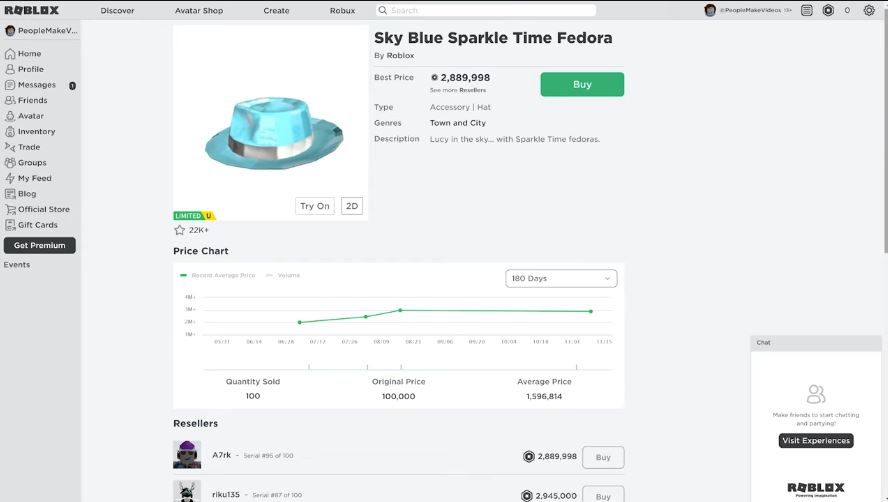Click the Average Price value 1,596,814
The height and width of the screenshot is (502, 888).
[x=544, y=397]
